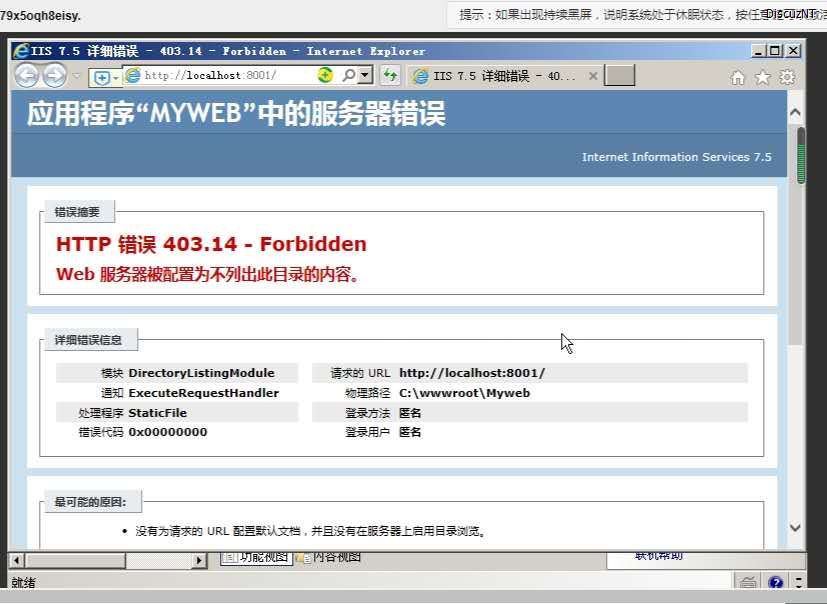The height and width of the screenshot is (604, 827).
Task: Open the 联机帮助 link in IIS Manager
Action: click(659, 555)
